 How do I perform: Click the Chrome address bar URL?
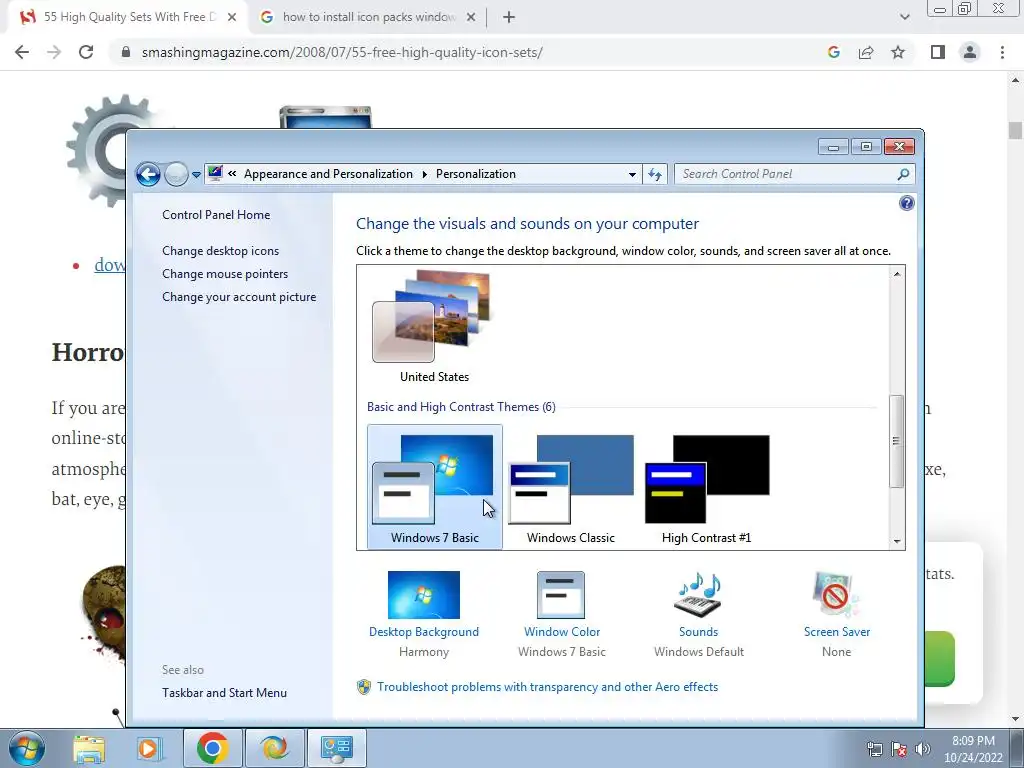[x=342, y=52]
